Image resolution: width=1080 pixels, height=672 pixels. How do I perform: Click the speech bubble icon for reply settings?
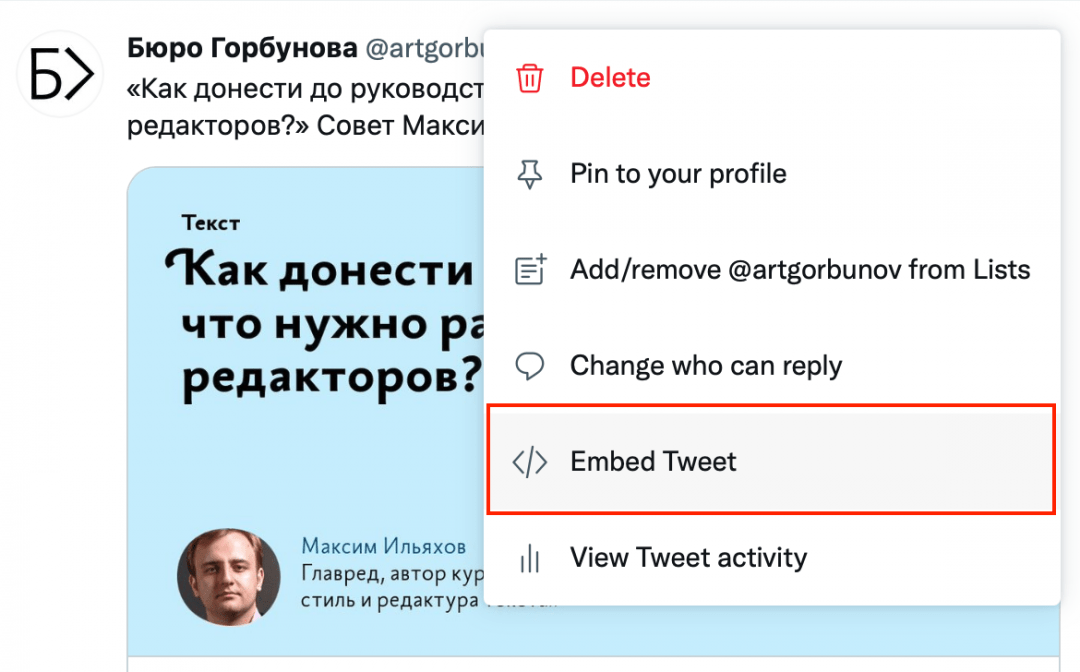(530, 364)
